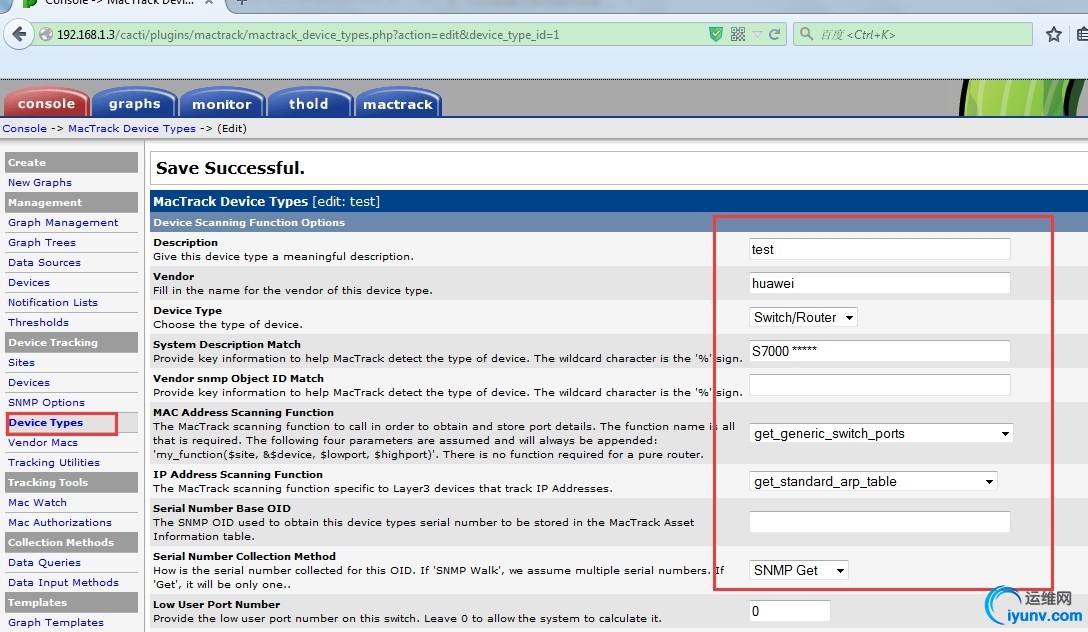Click the reload page icon
The height and width of the screenshot is (632, 1088).
point(774,34)
